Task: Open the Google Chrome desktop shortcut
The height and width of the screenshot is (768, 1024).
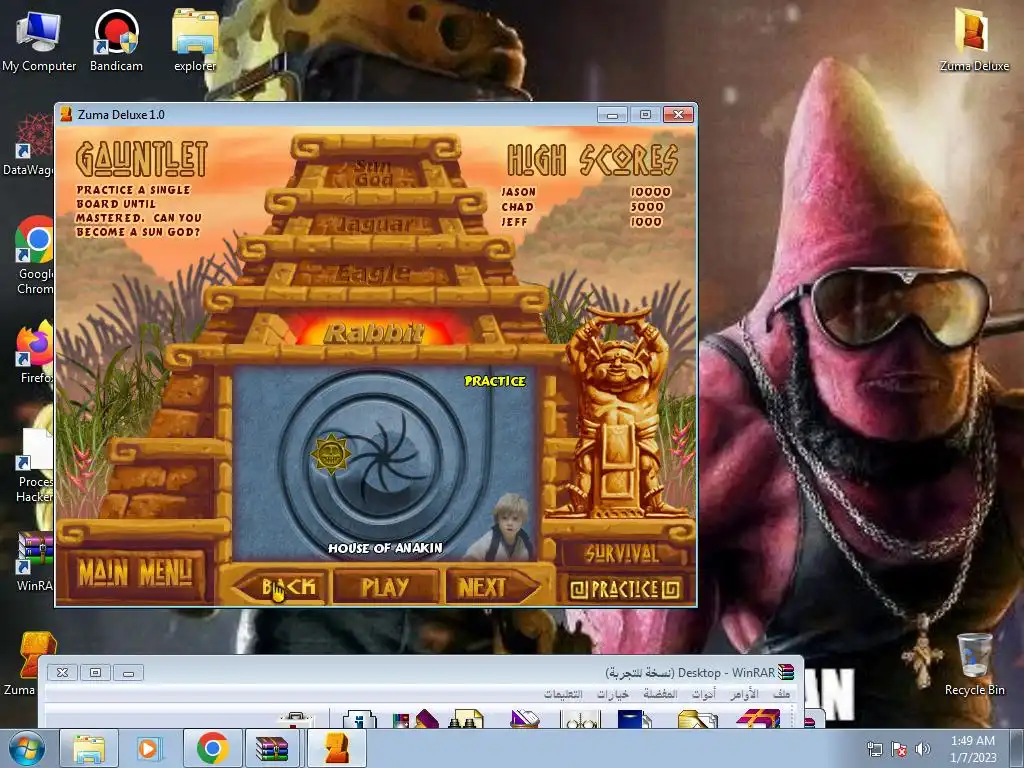Action: [x=34, y=255]
